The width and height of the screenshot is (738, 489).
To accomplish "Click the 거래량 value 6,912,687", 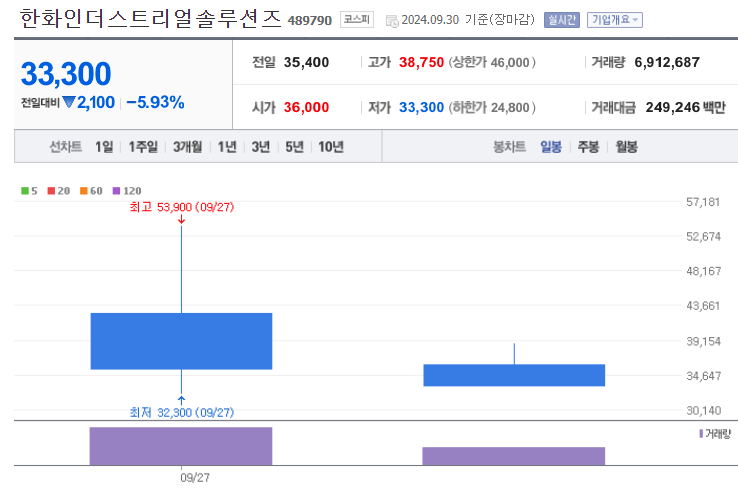I will pos(667,62).
